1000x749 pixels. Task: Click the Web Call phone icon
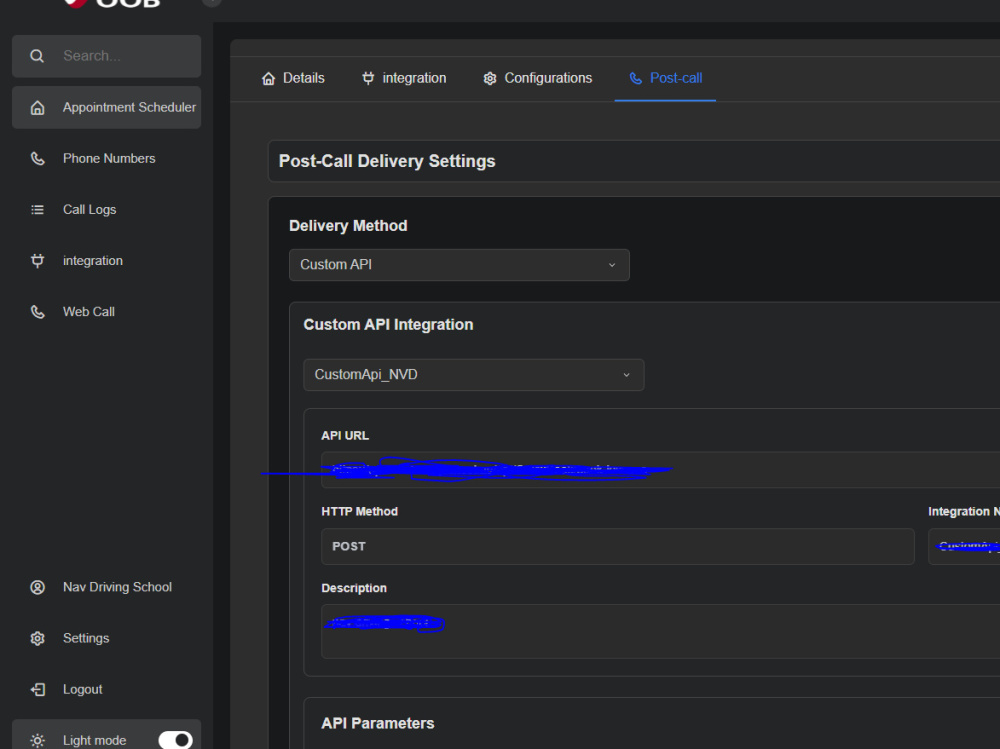point(38,311)
